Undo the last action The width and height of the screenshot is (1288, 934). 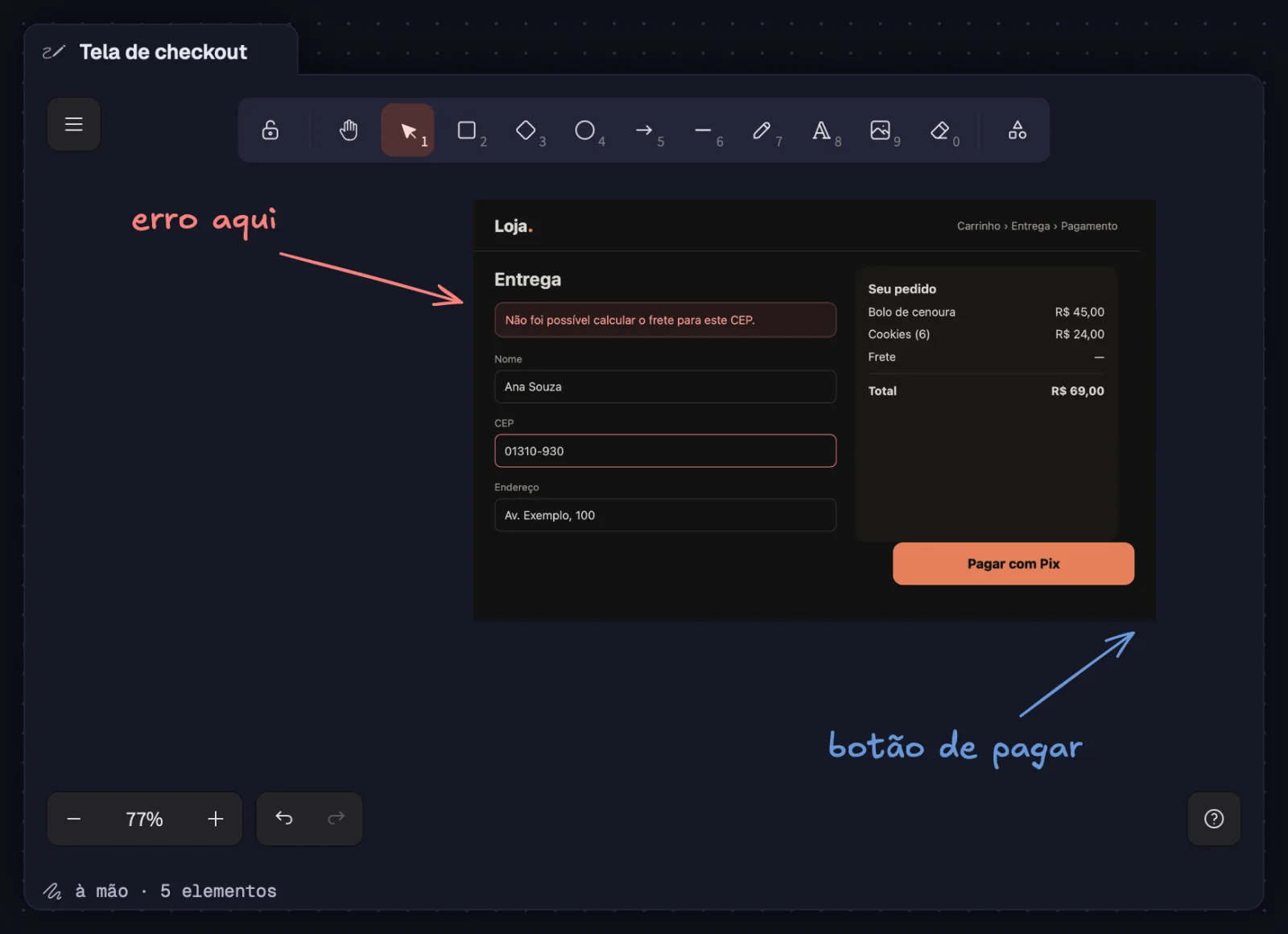pyautogui.click(x=284, y=819)
